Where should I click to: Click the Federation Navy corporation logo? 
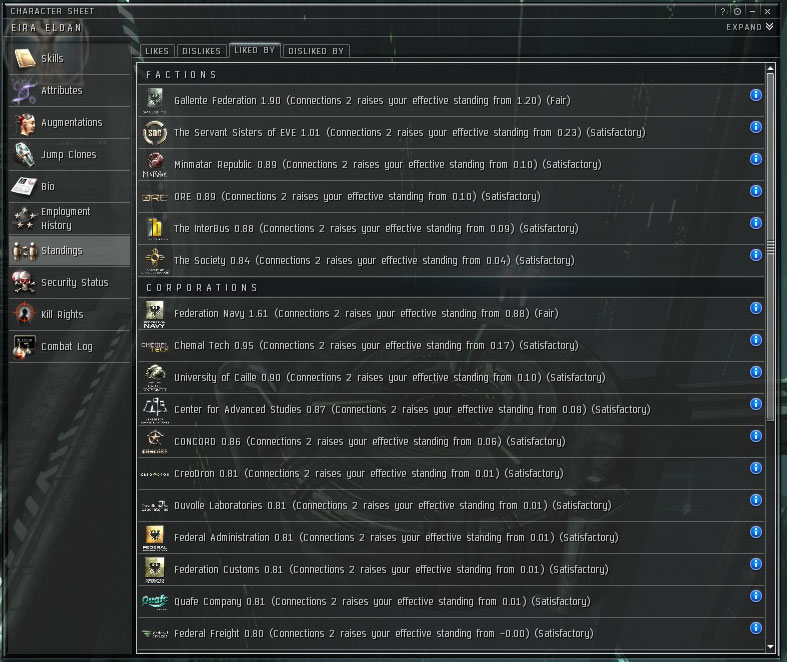click(155, 314)
